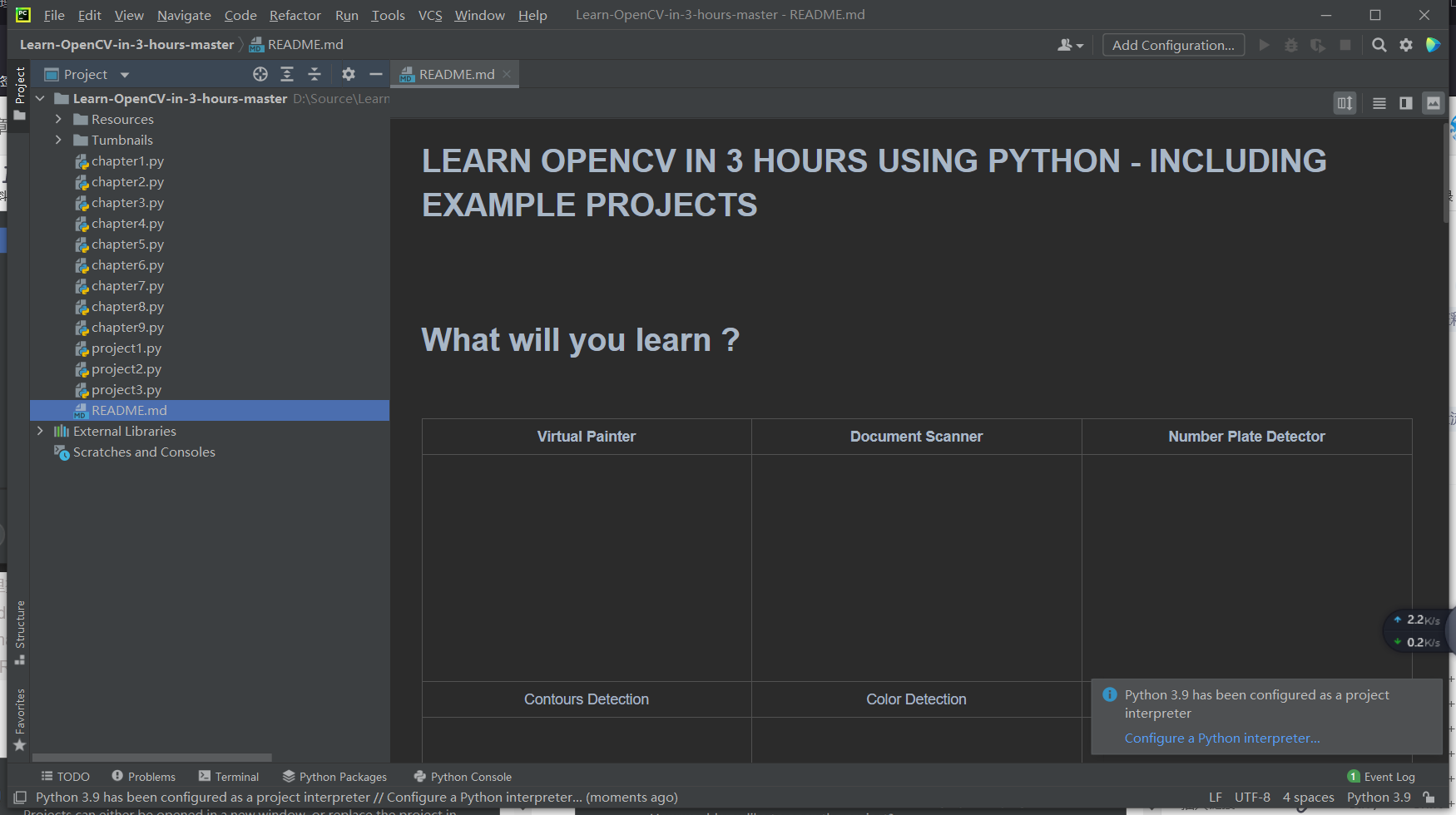Click the README.md breadcrumb in navigation bar
This screenshot has height=815, width=1456.
pos(297,45)
